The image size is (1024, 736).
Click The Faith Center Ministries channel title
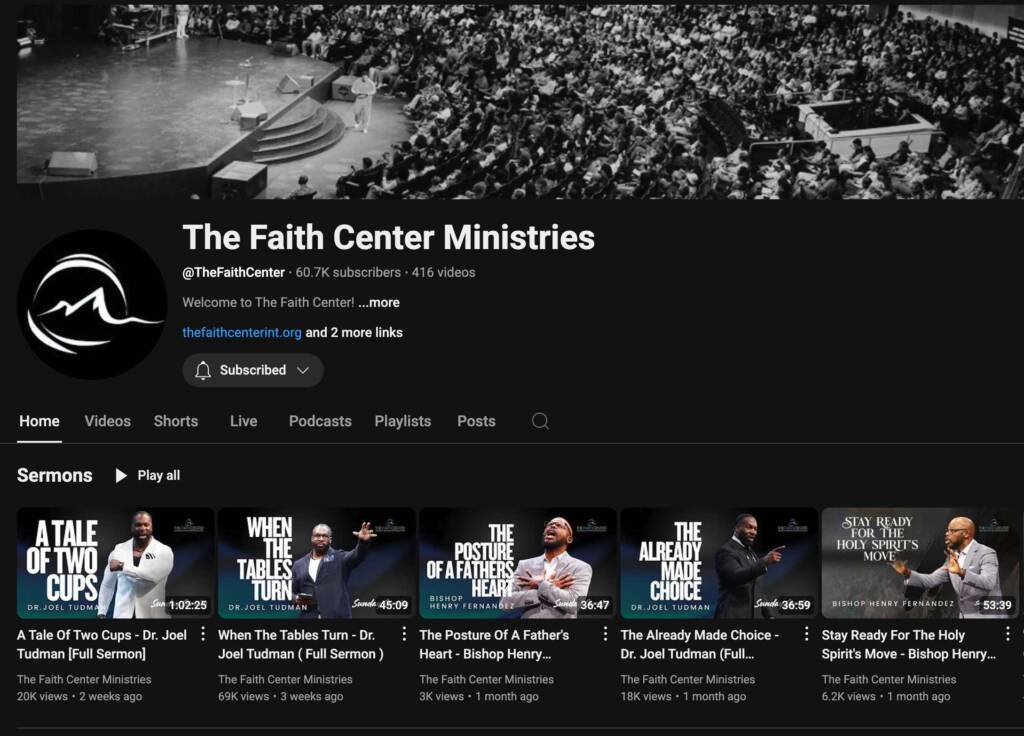pos(389,237)
